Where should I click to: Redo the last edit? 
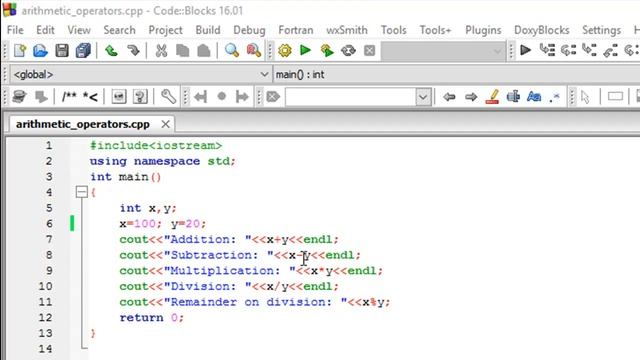point(133,51)
